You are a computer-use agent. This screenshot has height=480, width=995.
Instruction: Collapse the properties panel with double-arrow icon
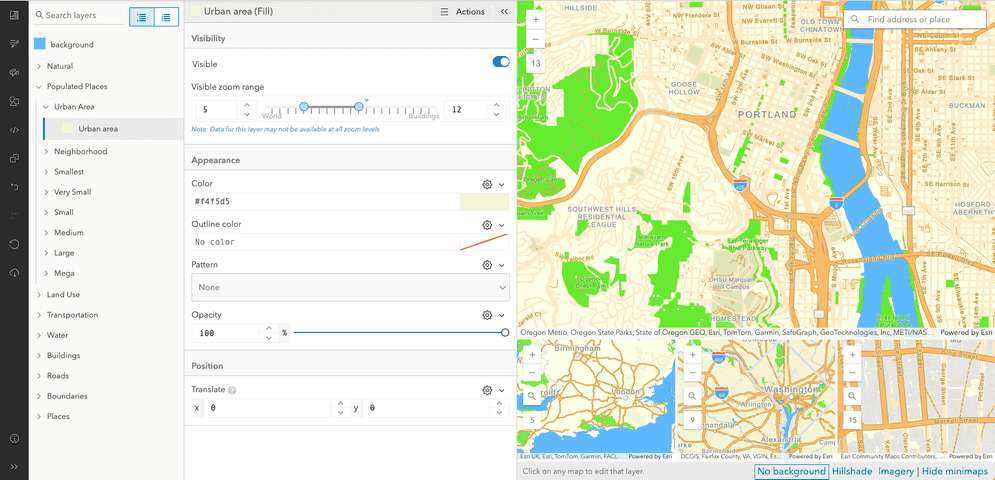click(x=504, y=12)
